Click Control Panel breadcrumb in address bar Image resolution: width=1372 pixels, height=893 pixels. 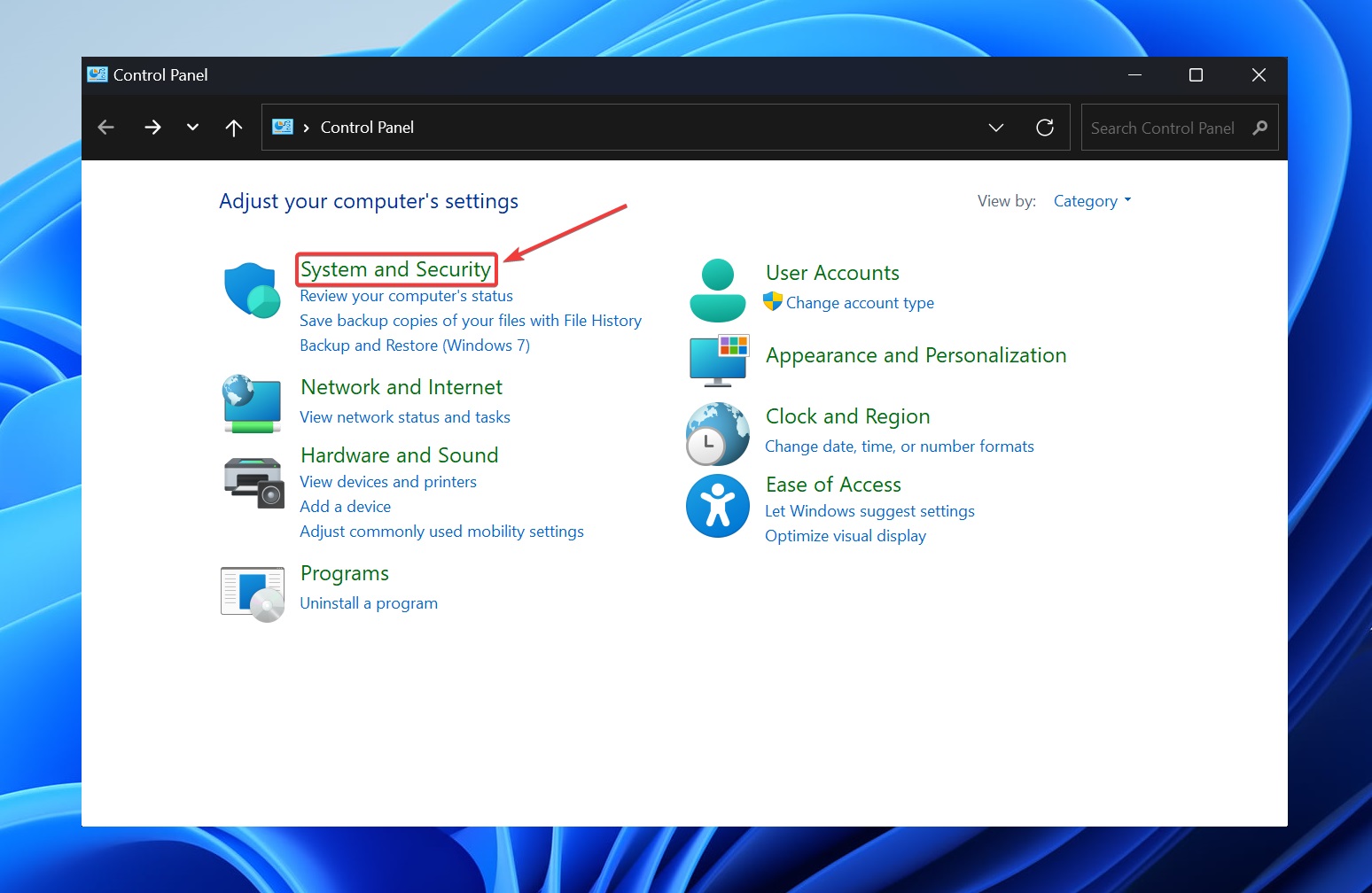pyautogui.click(x=367, y=128)
